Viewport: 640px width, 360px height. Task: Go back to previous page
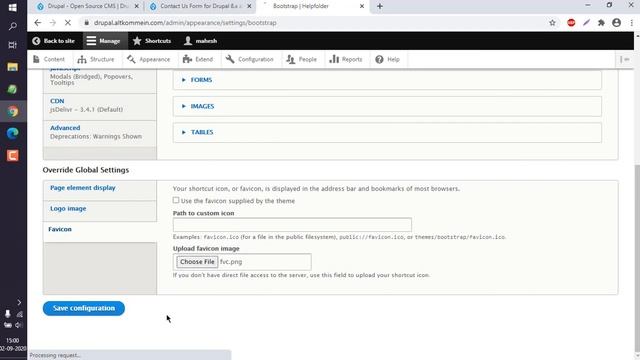tap(38, 23)
